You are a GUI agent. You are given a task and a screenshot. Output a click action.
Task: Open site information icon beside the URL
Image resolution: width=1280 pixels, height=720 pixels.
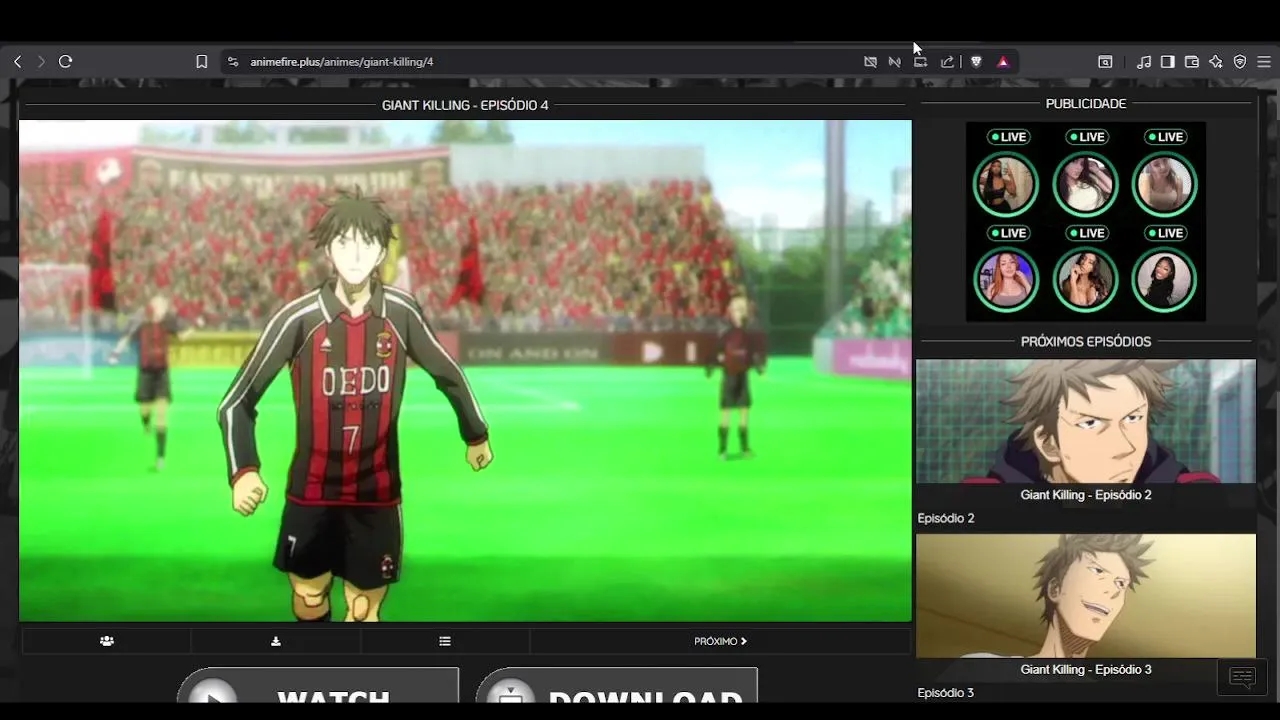(233, 62)
